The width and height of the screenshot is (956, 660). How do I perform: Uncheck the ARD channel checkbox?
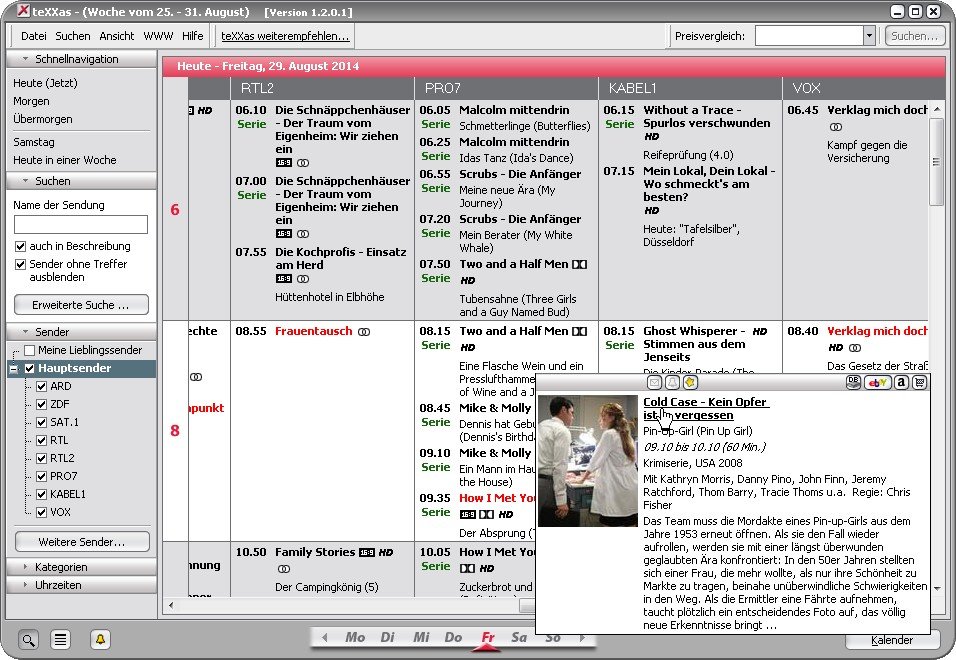tap(41, 386)
